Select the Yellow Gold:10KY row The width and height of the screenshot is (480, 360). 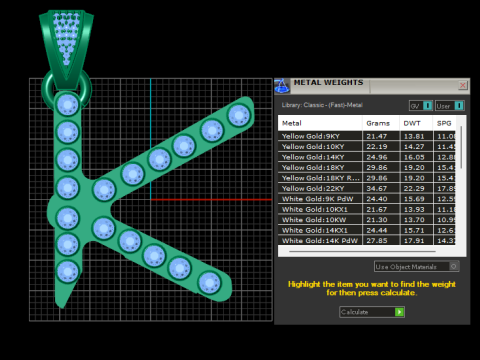pyautogui.click(x=367, y=146)
